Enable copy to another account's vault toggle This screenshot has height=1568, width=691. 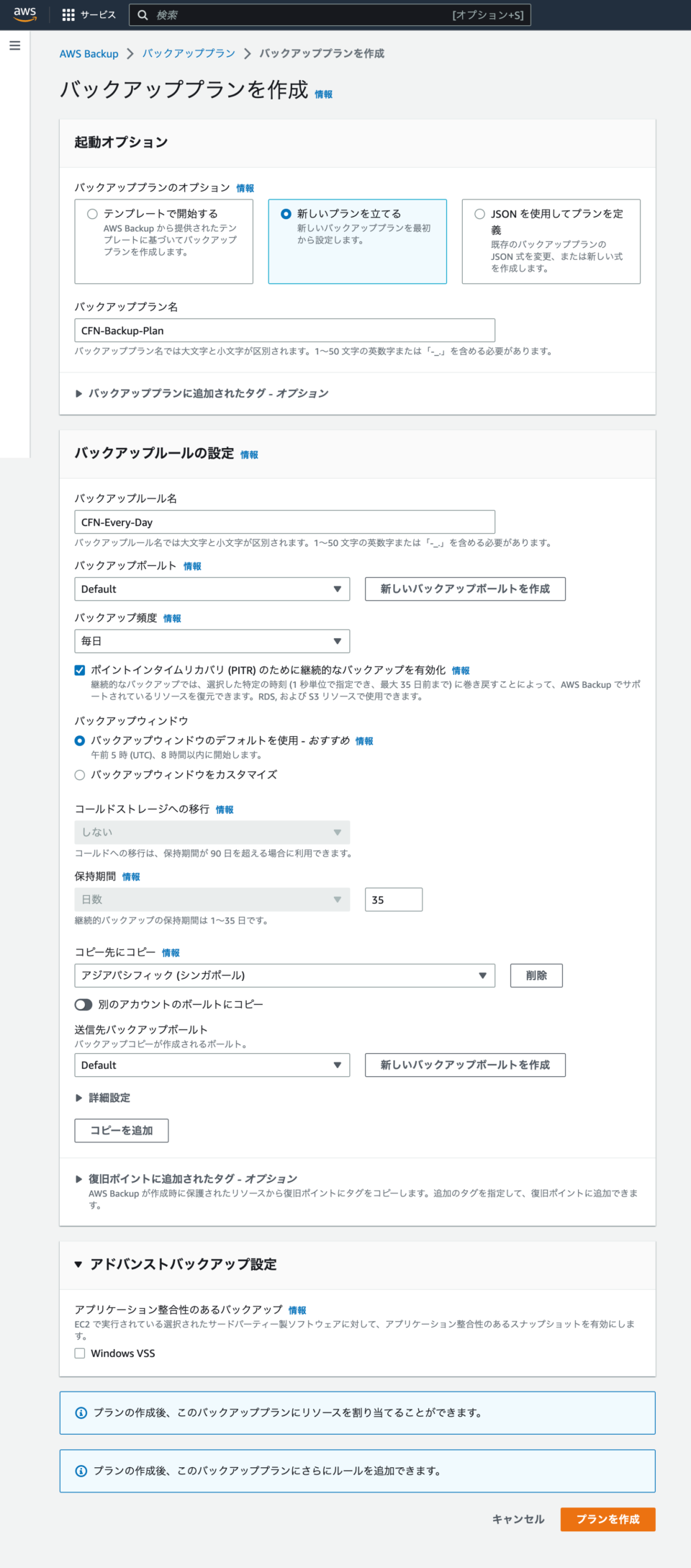(x=83, y=1003)
